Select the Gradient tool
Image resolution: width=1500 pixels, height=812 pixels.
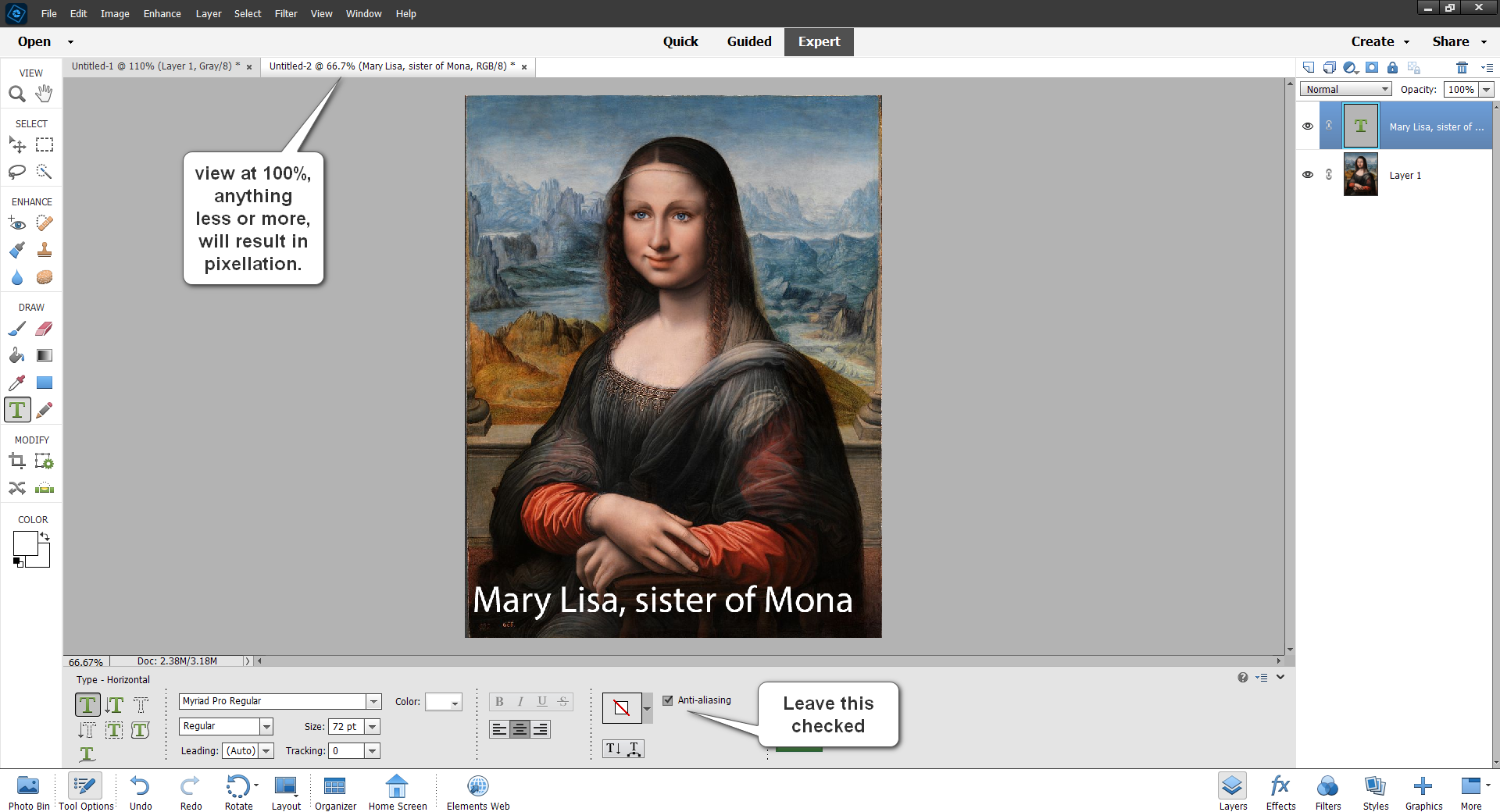45,355
